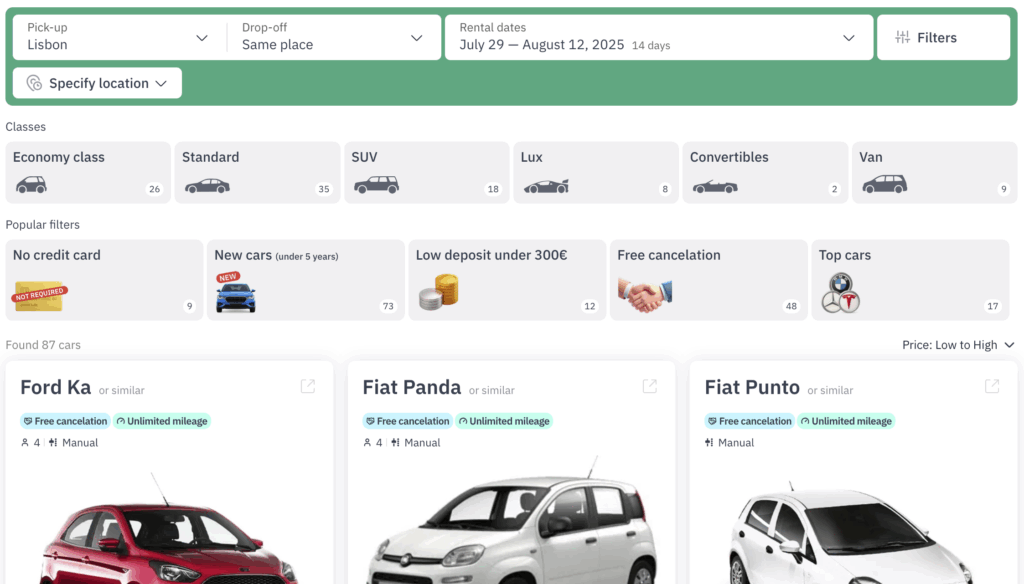Click Free cancelation badge on Fiat Panda
Image resolution: width=1024 pixels, height=584 pixels.
pos(407,421)
